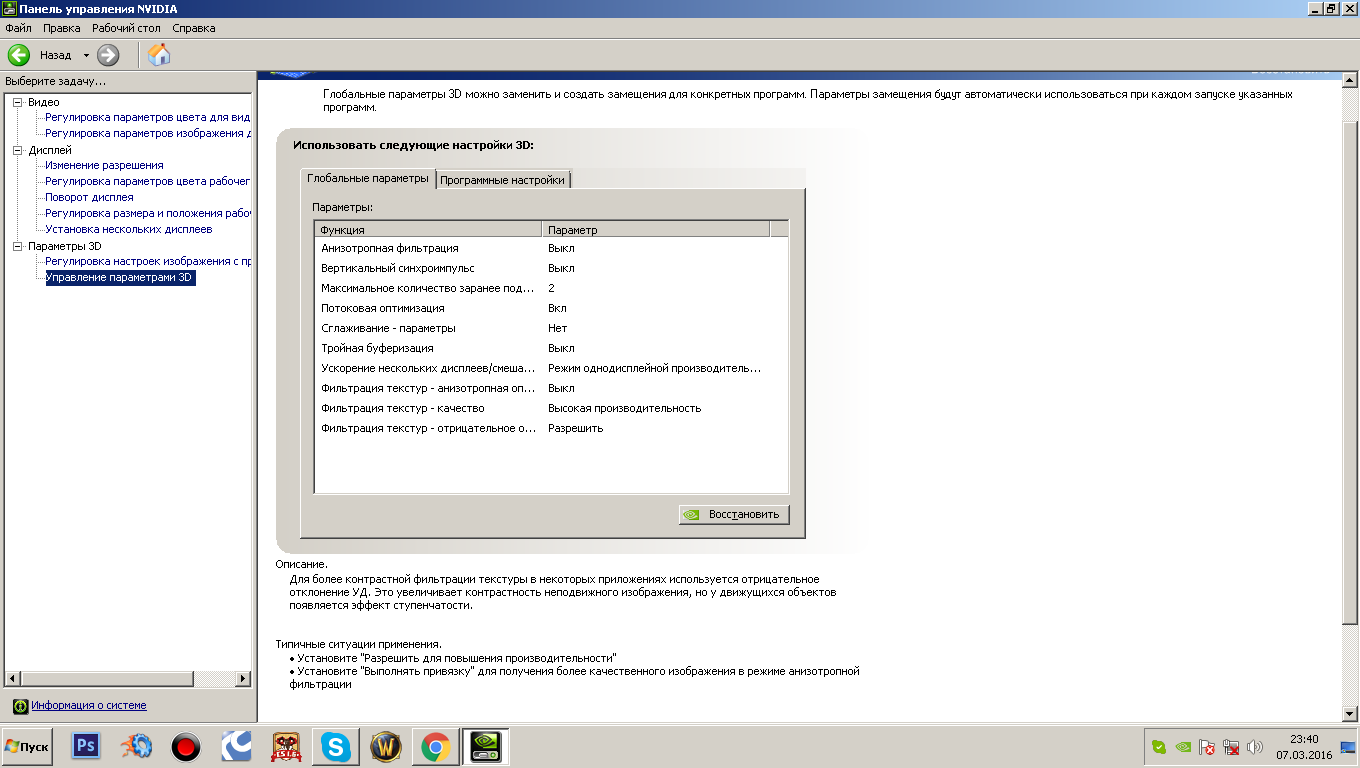The image size is (1360, 768).
Task: Open Регулировка параметров изображения task
Action: click(x=147, y=133)
